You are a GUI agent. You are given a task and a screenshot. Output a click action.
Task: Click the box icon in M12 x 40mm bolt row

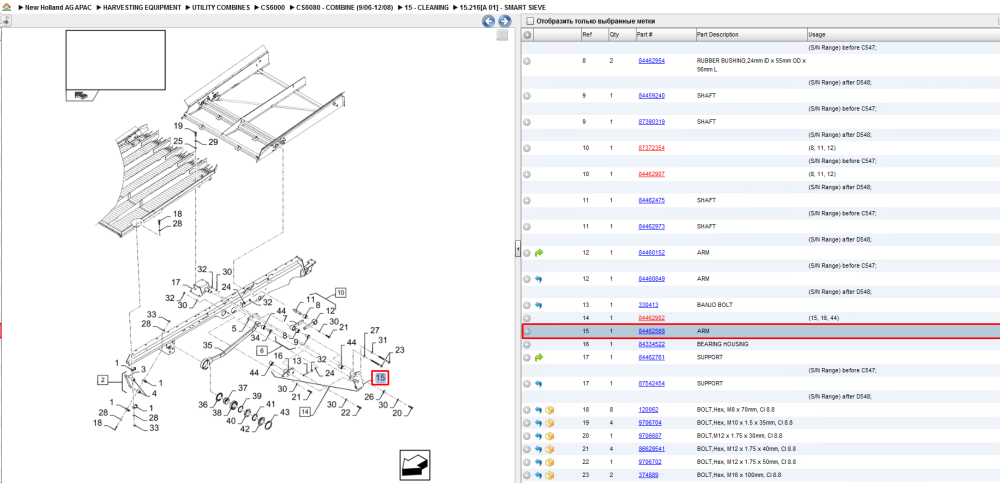tap(549, 449)
